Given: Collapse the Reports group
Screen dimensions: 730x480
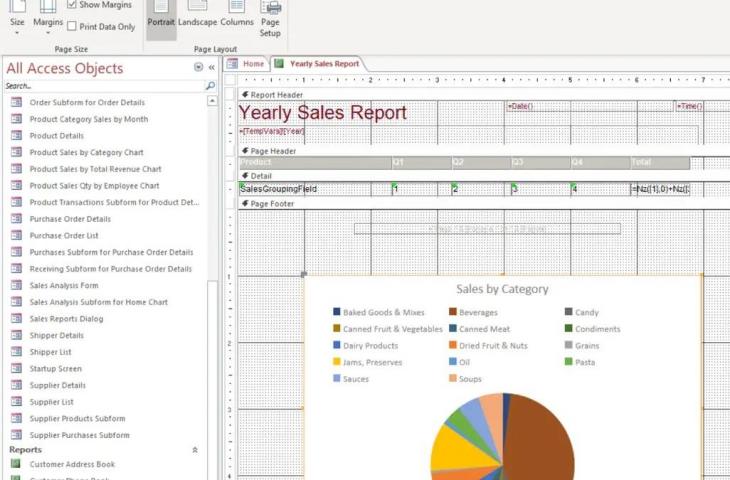Looking at the screenshot, I should tap(195, 450).
